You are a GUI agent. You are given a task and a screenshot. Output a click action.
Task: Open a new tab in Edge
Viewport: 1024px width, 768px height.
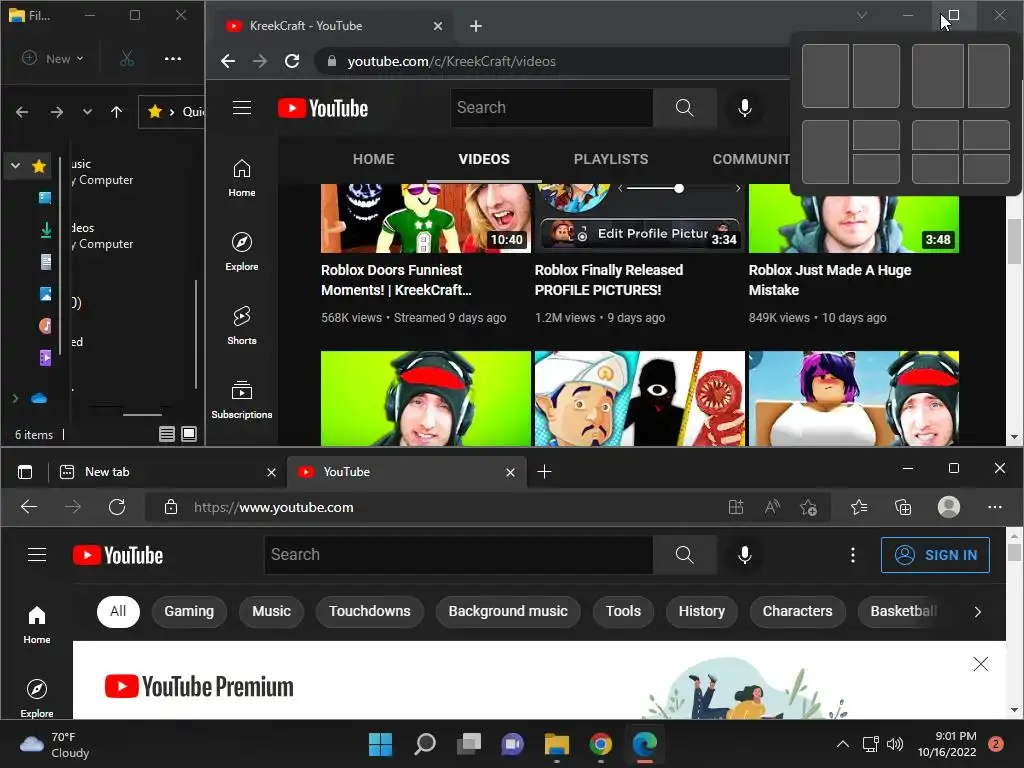click(x=544, y=472)
